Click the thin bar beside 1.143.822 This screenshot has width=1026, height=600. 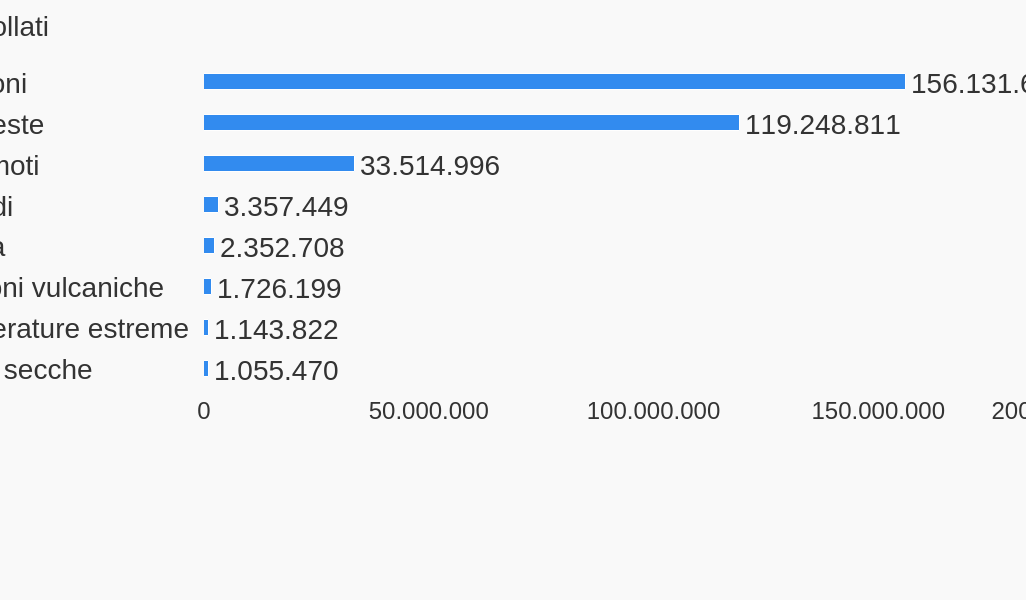click(206, 328)
